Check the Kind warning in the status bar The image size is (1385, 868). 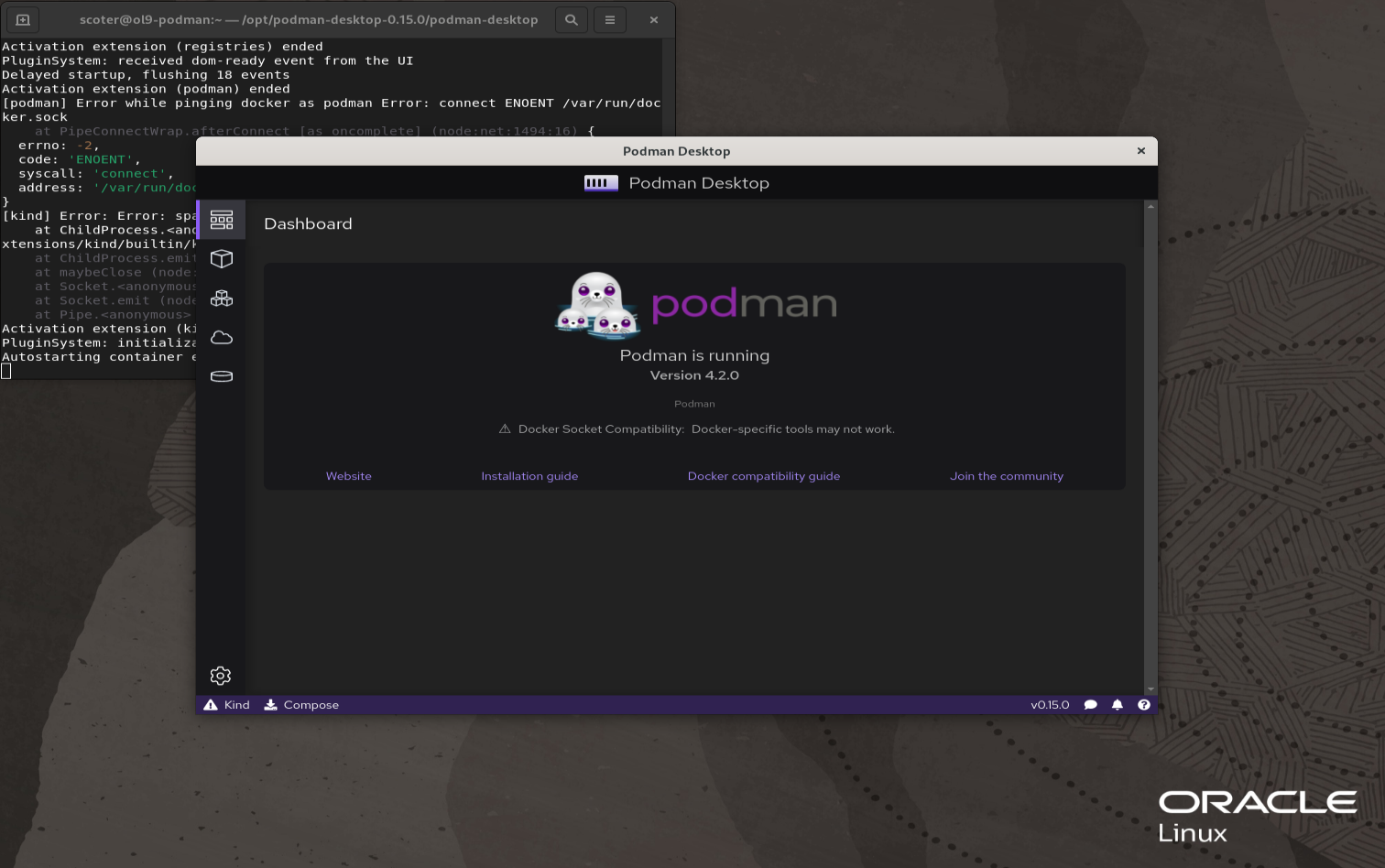(225, 704)
